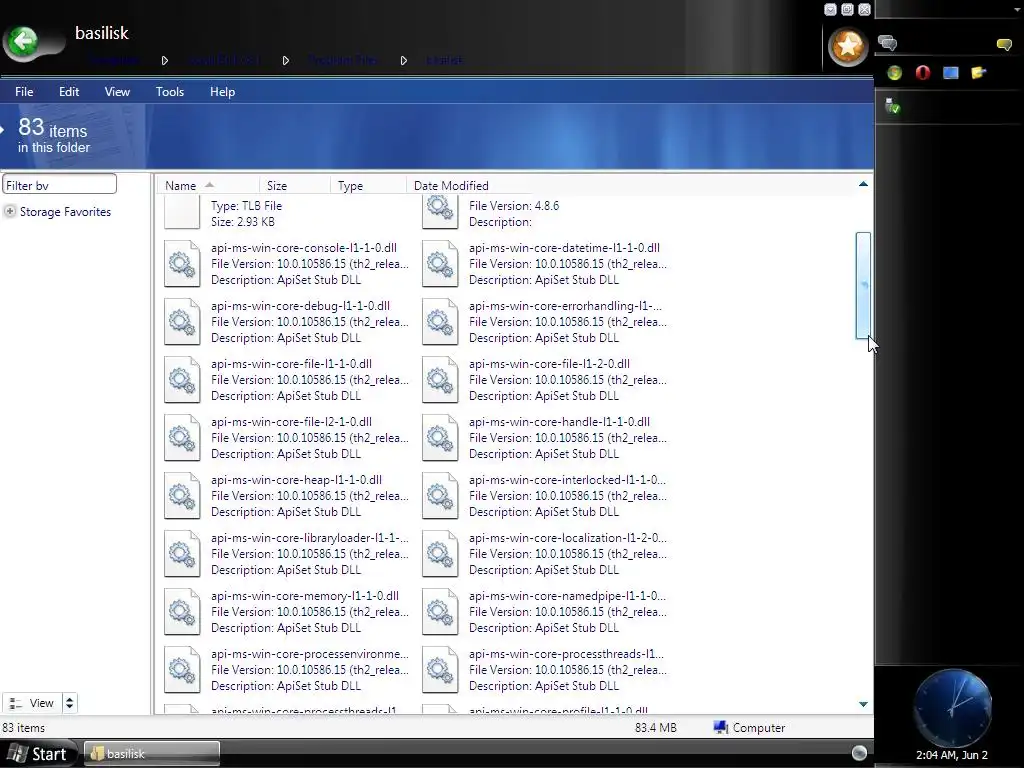
Task: Open the File menu
Action: click(24, 91)
